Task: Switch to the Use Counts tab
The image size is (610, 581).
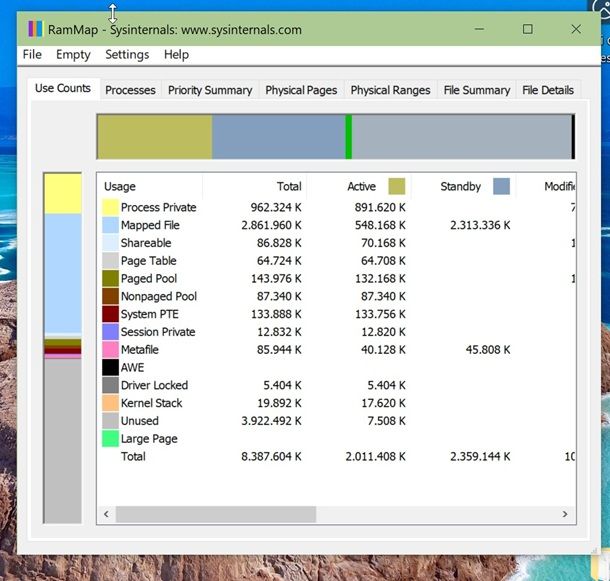Action: (x=63, y=88)
